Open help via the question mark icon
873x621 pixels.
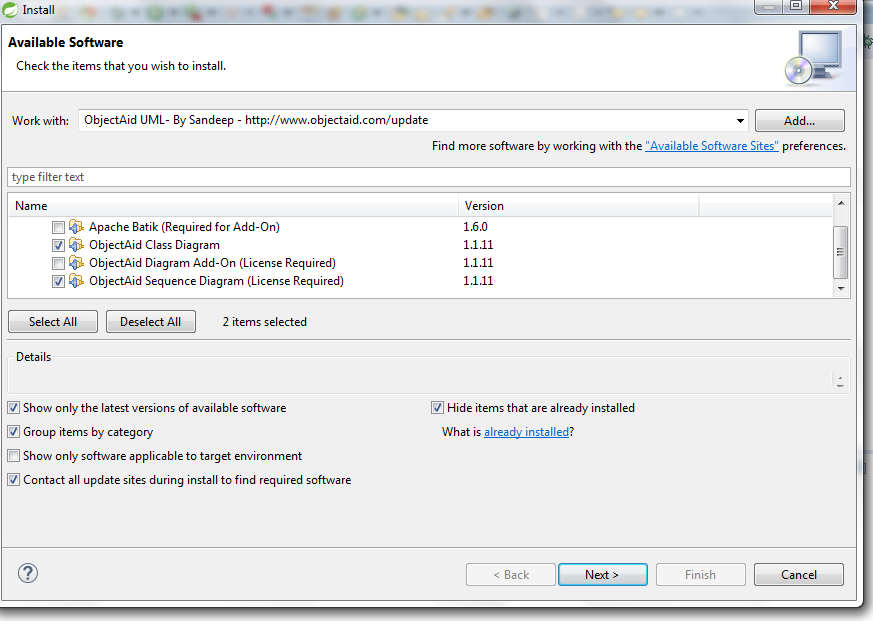[x=27, y=573]
